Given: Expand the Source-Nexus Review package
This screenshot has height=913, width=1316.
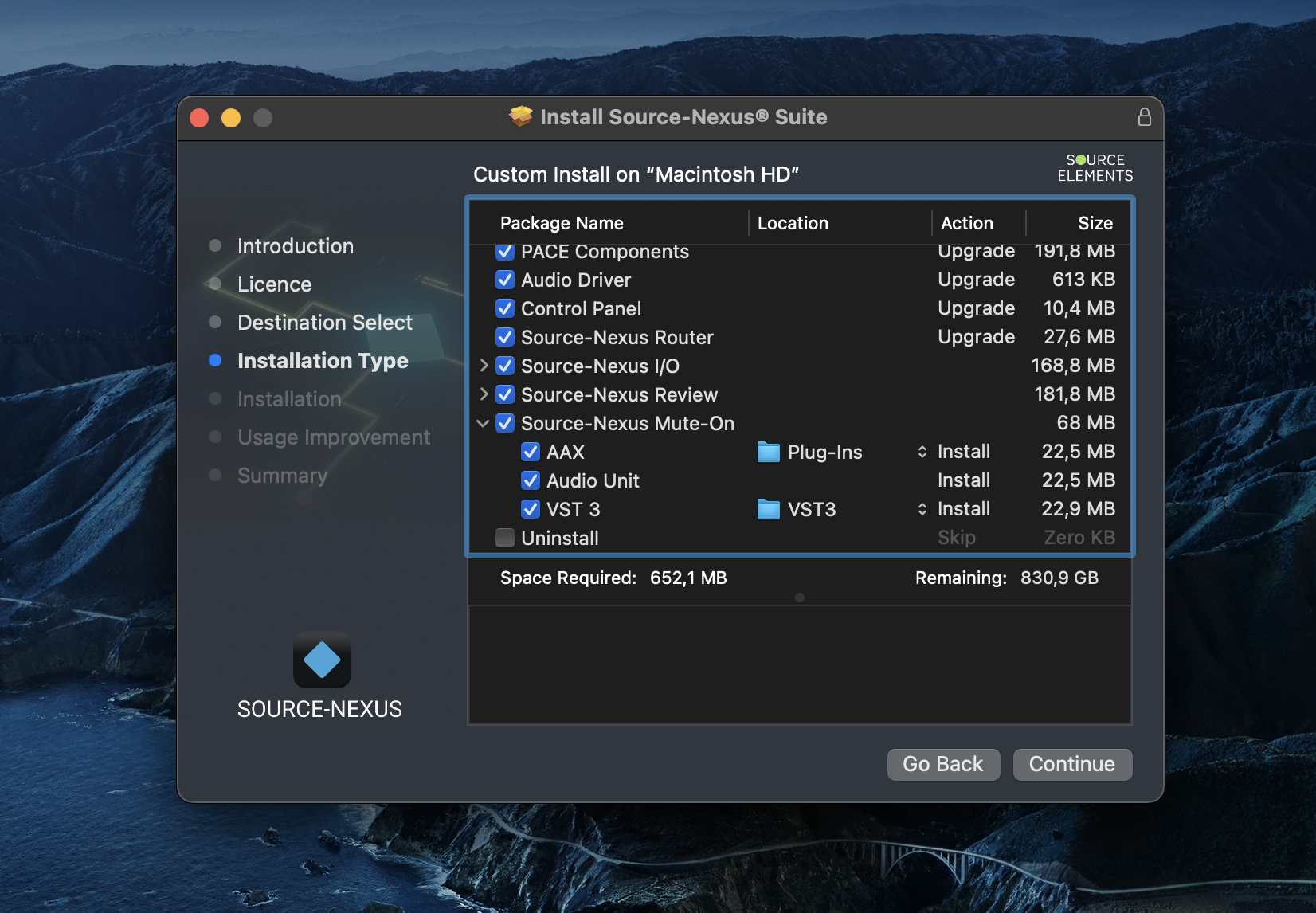Looking at the screenshot, I should click(x=484, y=395).
